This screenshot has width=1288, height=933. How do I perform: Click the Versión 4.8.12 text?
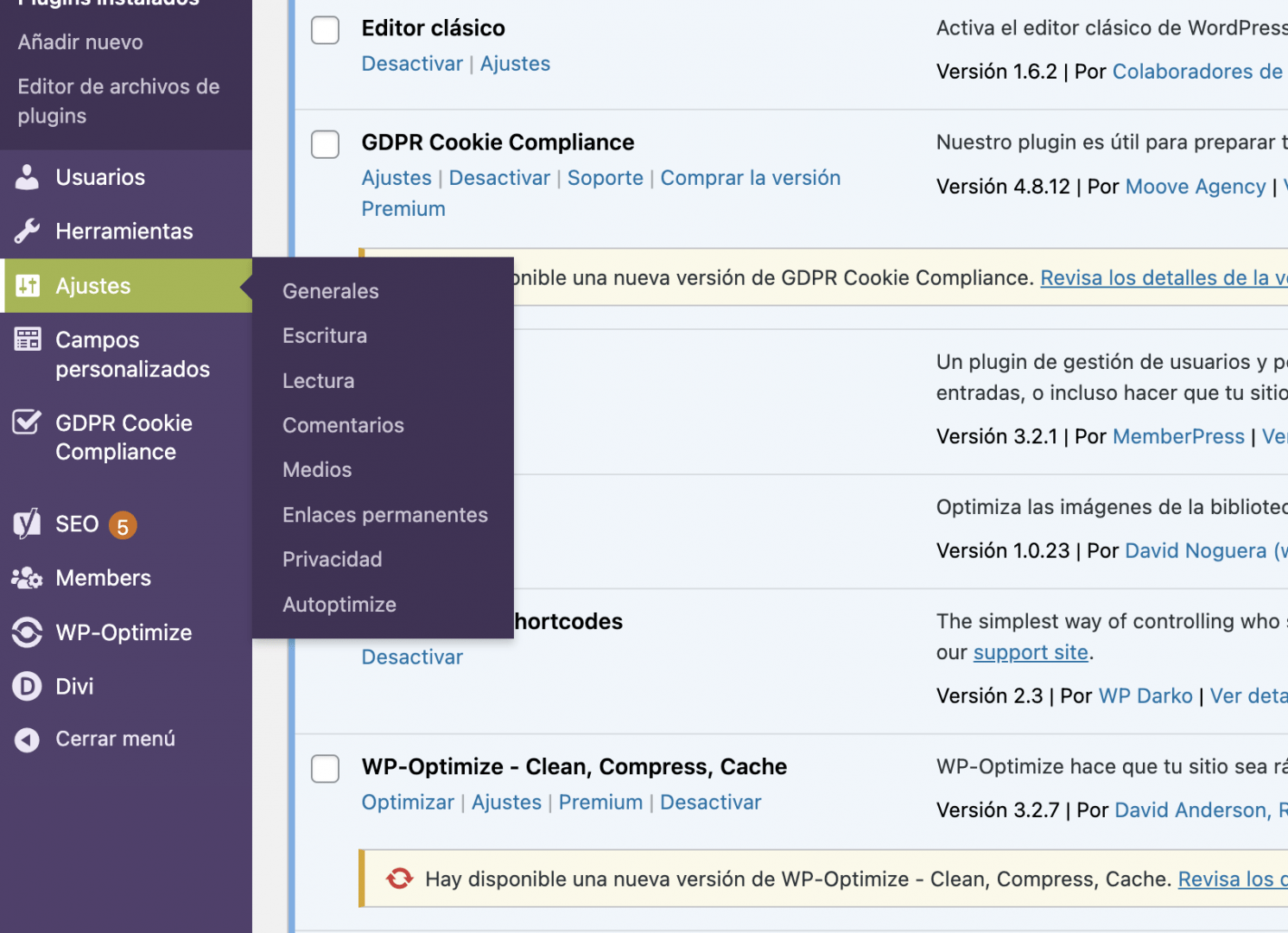tap(1003, 187)
